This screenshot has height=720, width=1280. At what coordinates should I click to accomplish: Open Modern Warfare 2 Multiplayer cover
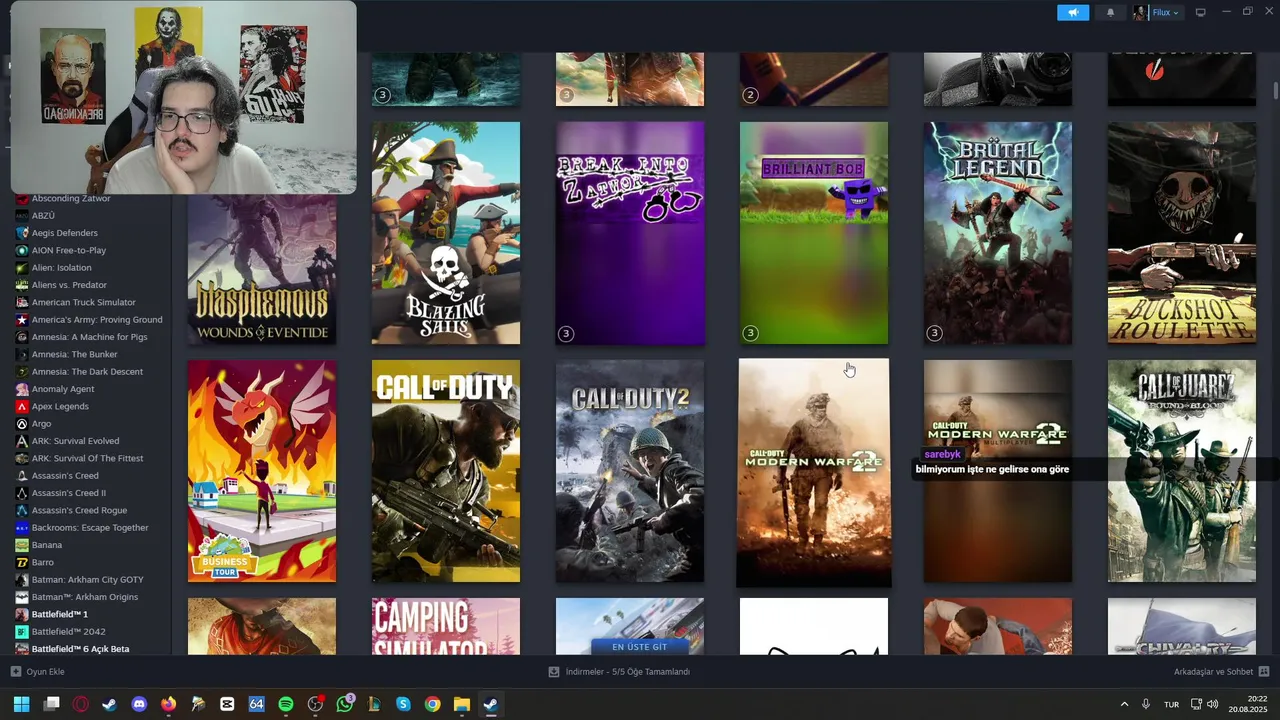[998, 471]
